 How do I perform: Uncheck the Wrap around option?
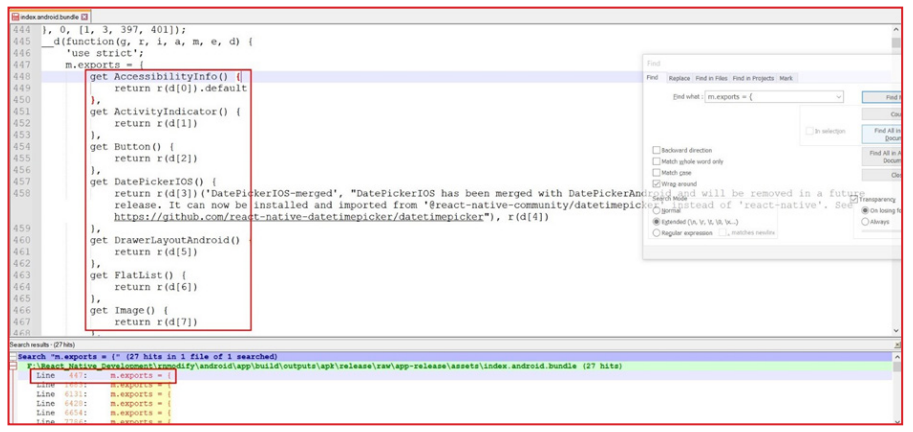pos(657,184)
